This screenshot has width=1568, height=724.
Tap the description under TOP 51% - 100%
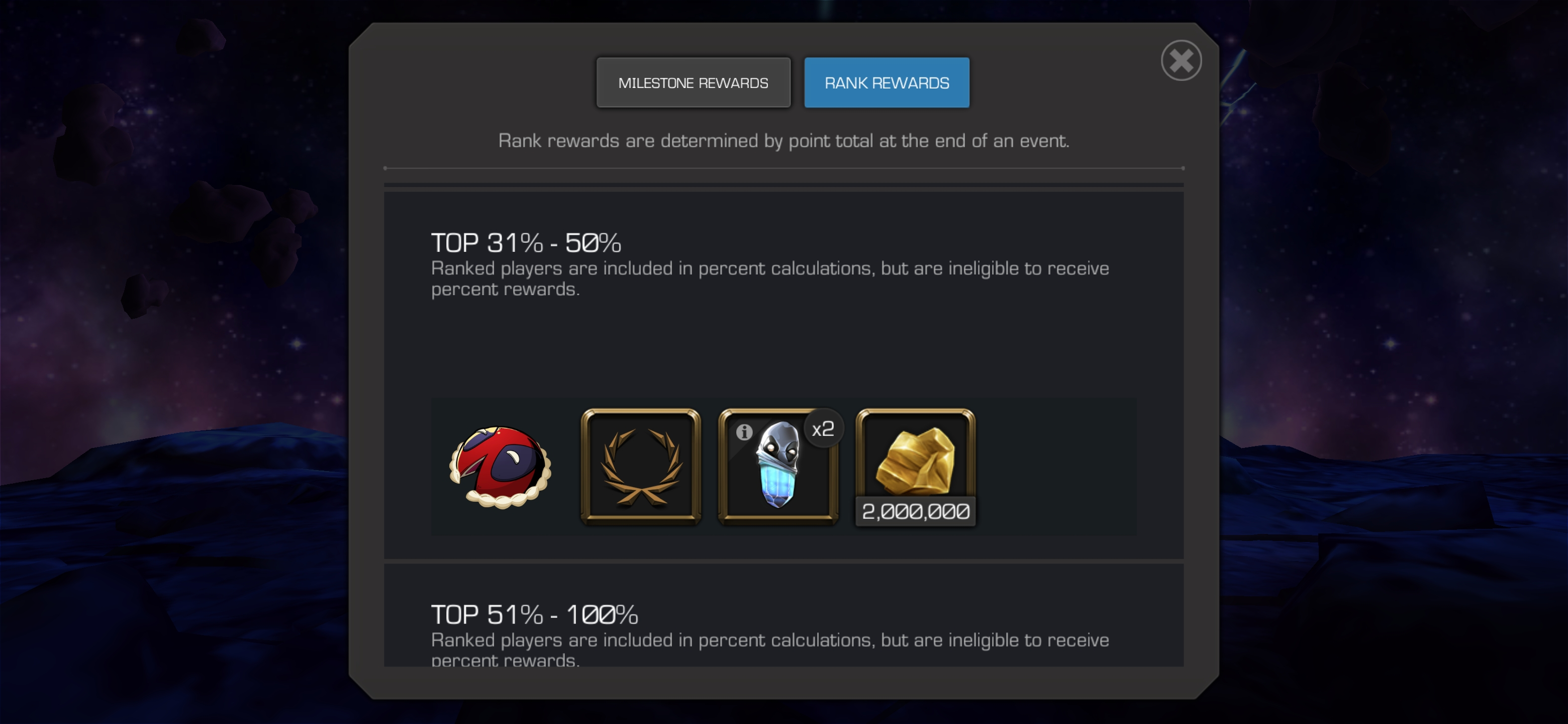click(x=770, y=649)
